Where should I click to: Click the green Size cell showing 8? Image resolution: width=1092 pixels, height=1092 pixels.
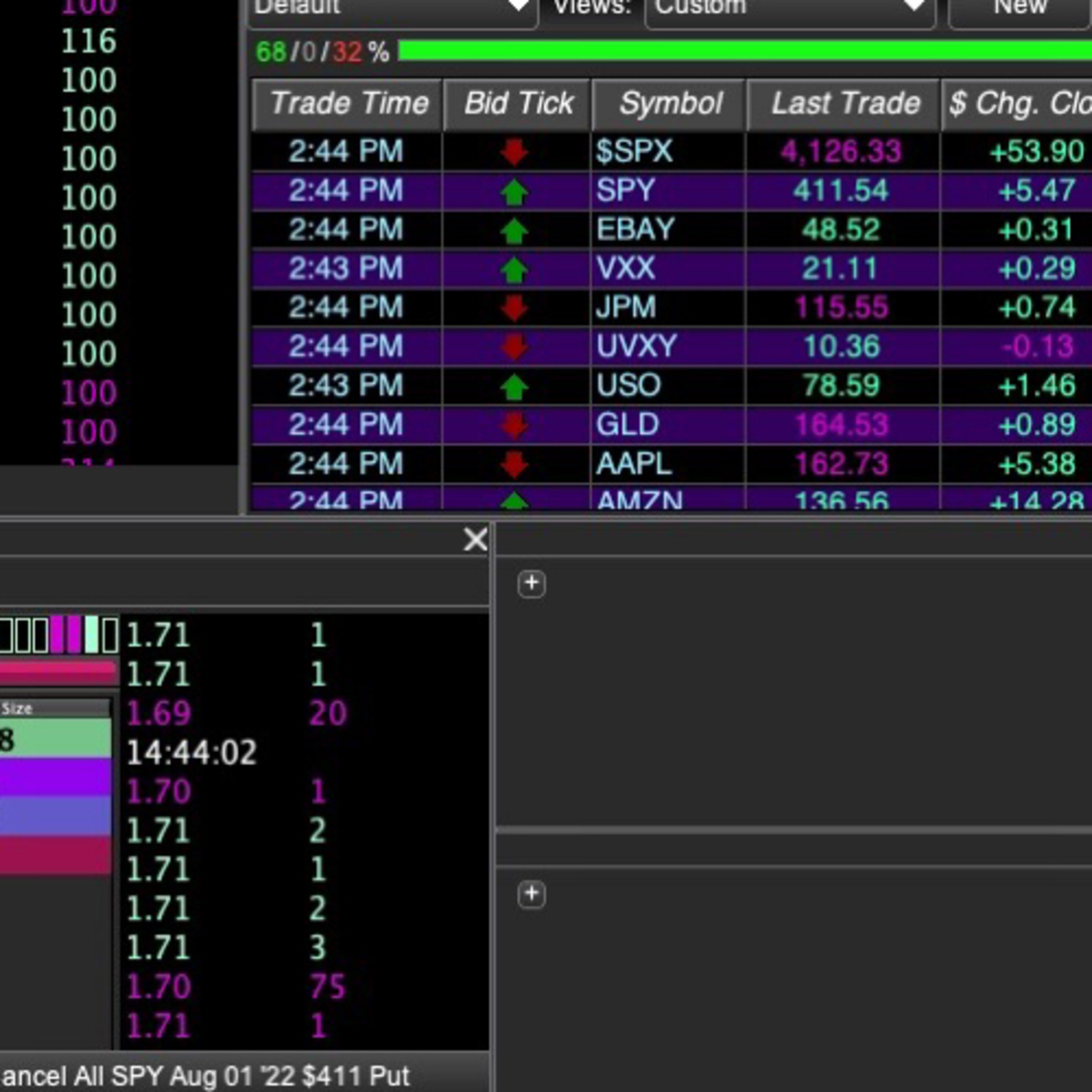click(55, 738)
